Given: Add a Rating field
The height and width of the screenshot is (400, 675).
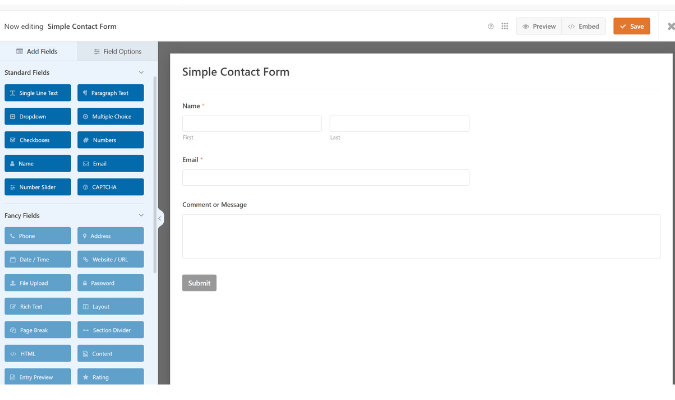Looking at the screenshot, I should pyautogui.click(x=111, y=376).
